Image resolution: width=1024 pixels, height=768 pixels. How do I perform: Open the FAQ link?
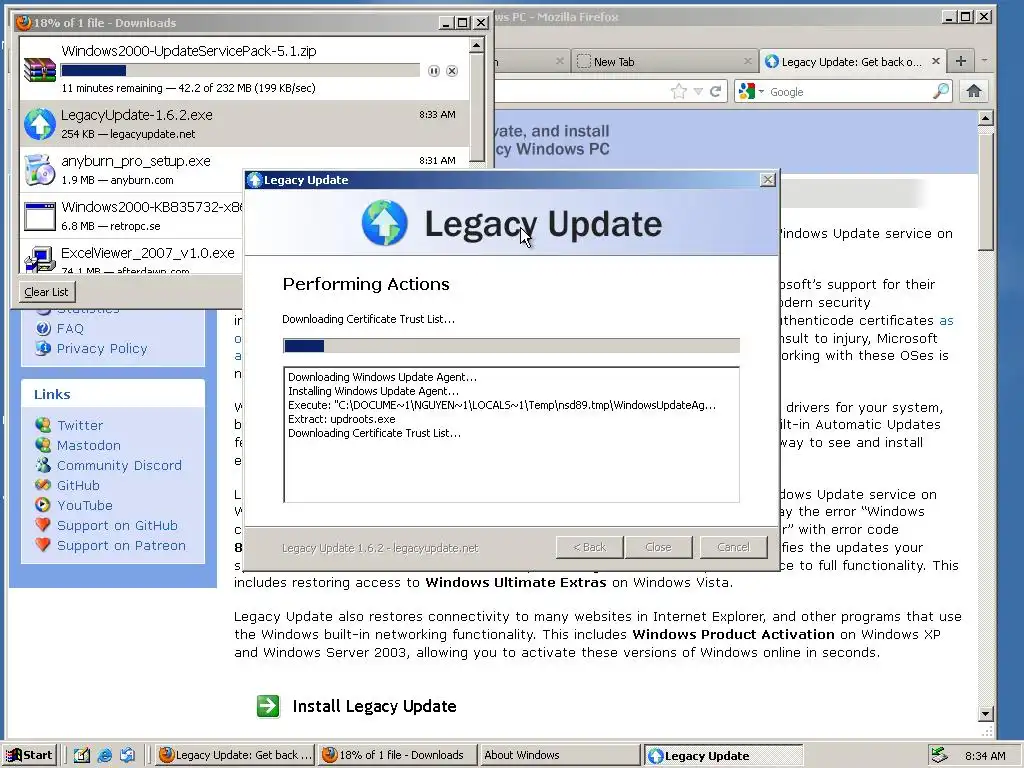tap(70, 328)
